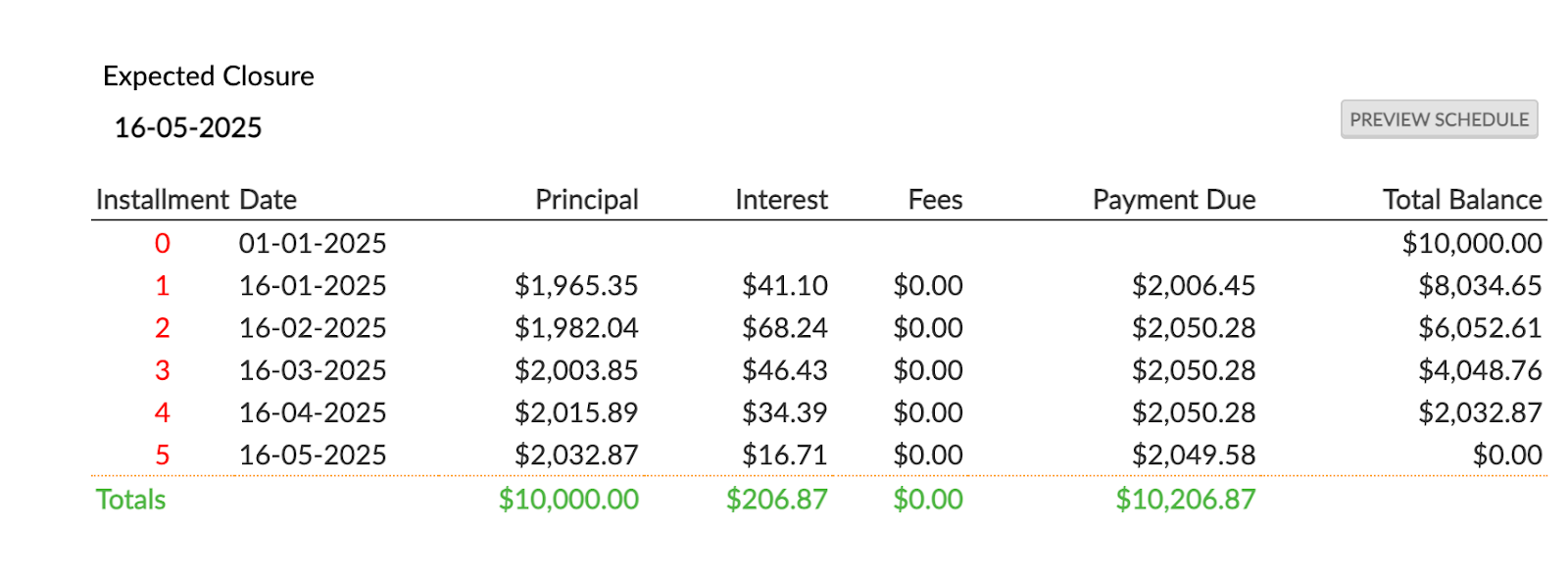Image resolution: width=1568 pixels, height=576 pixels.
Task: Click the Totals row label
Action: pos(130,500)
